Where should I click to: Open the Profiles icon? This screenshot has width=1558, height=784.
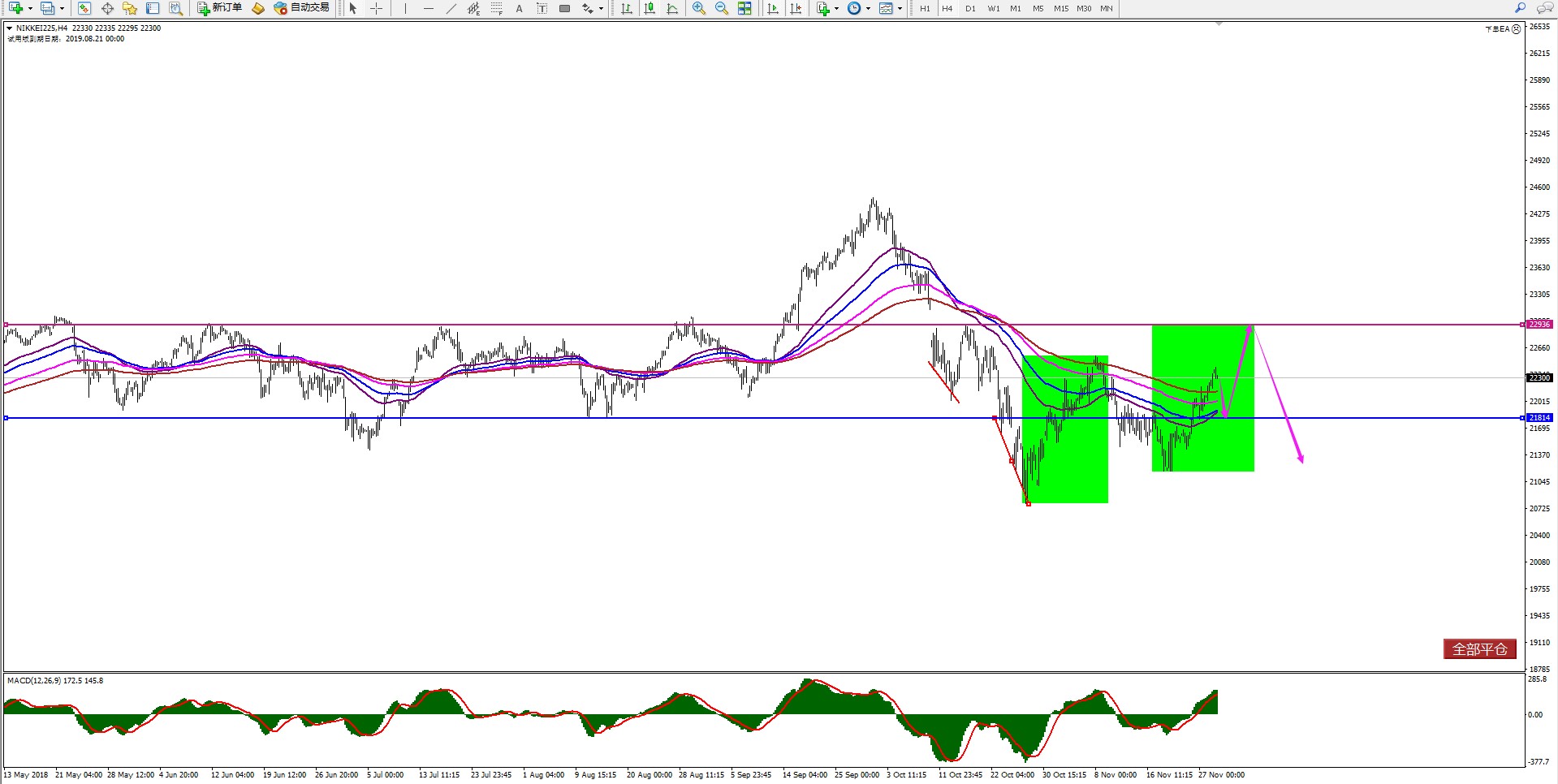coord(48,8)
